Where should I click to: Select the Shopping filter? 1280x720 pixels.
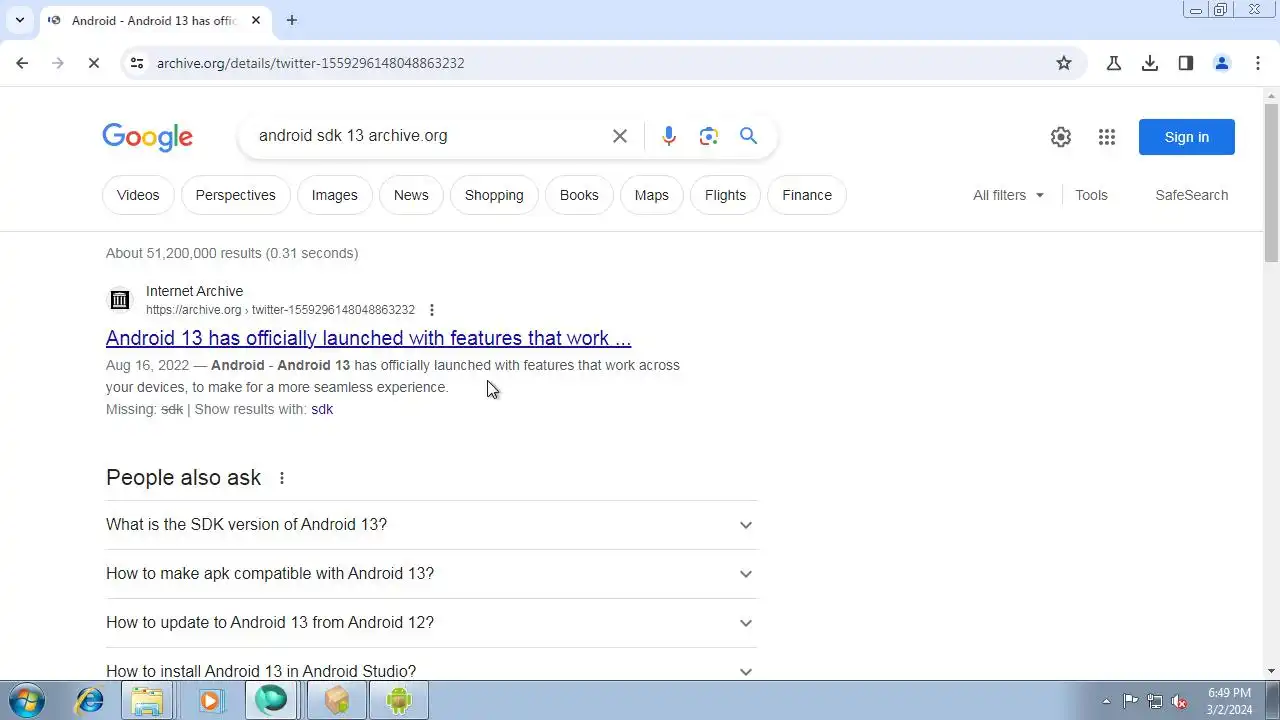click(x=494, y=195)
